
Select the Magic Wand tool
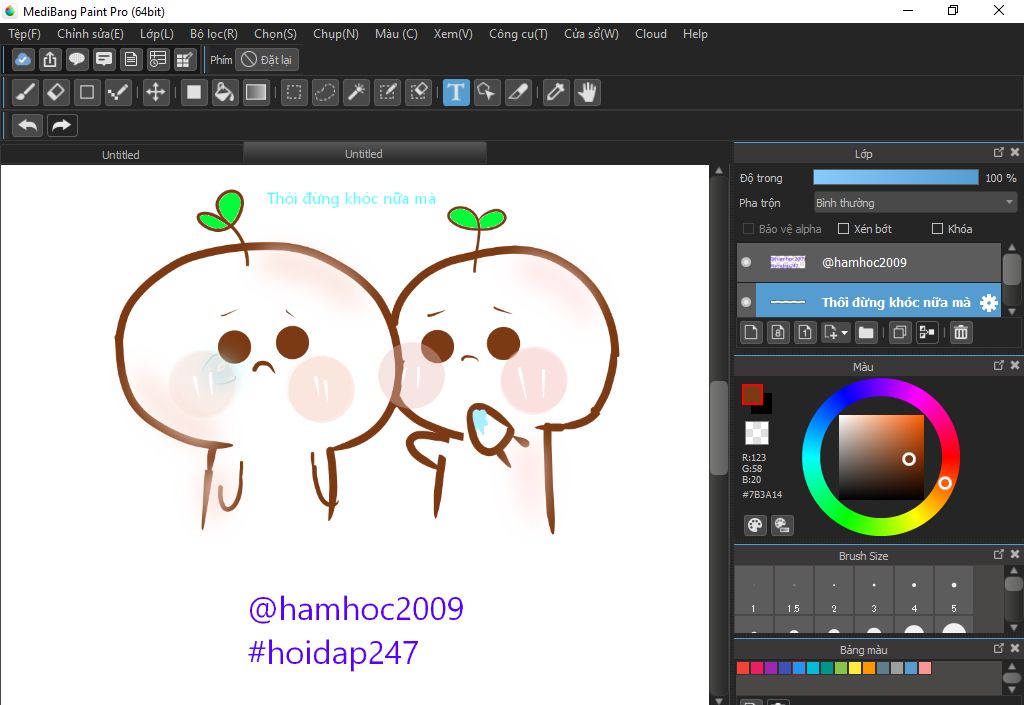356,93
